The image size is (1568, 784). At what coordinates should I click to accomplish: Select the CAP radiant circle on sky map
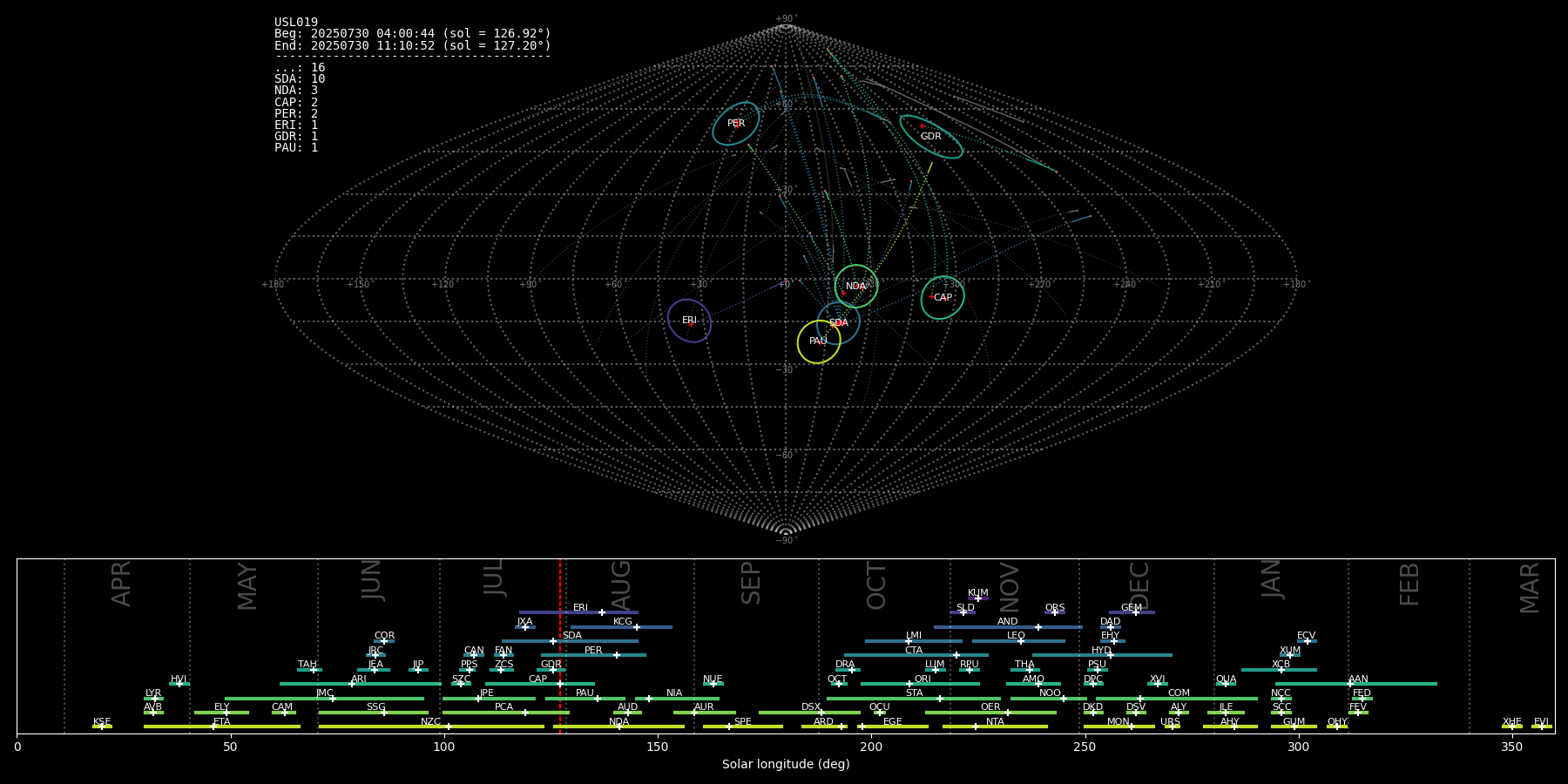(943, 298)
